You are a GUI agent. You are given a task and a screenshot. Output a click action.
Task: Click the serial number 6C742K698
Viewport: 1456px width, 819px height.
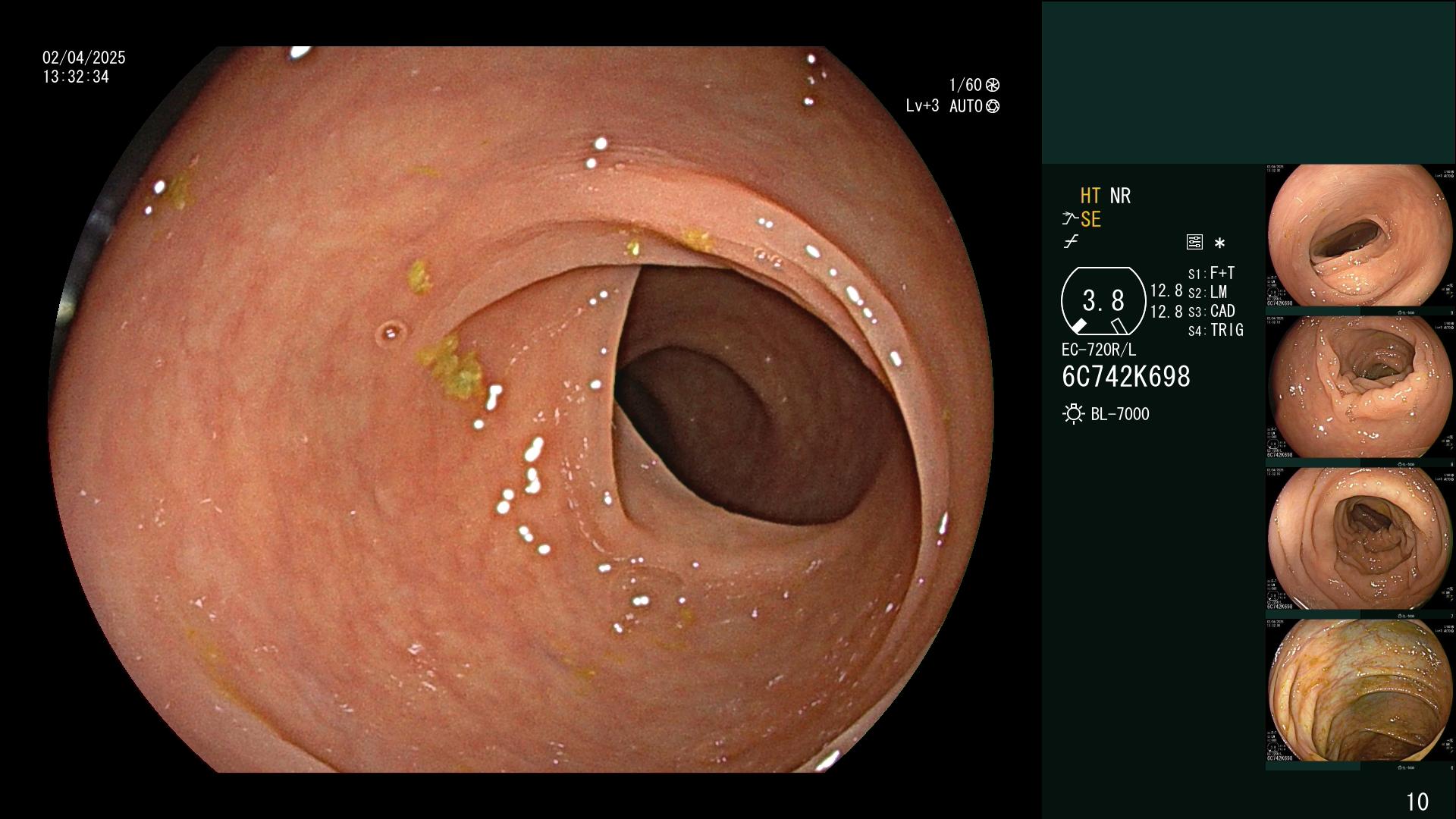click(x=1126, y=377)
